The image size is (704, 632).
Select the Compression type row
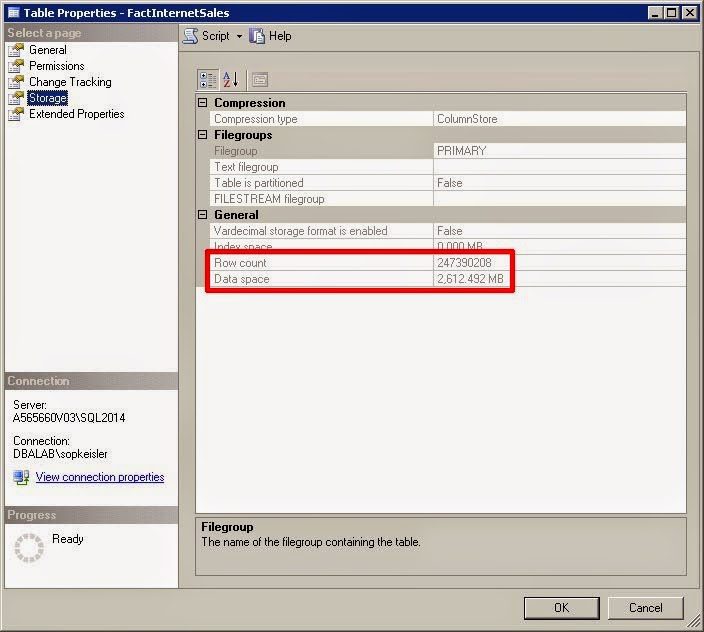[x=448, y=119]
